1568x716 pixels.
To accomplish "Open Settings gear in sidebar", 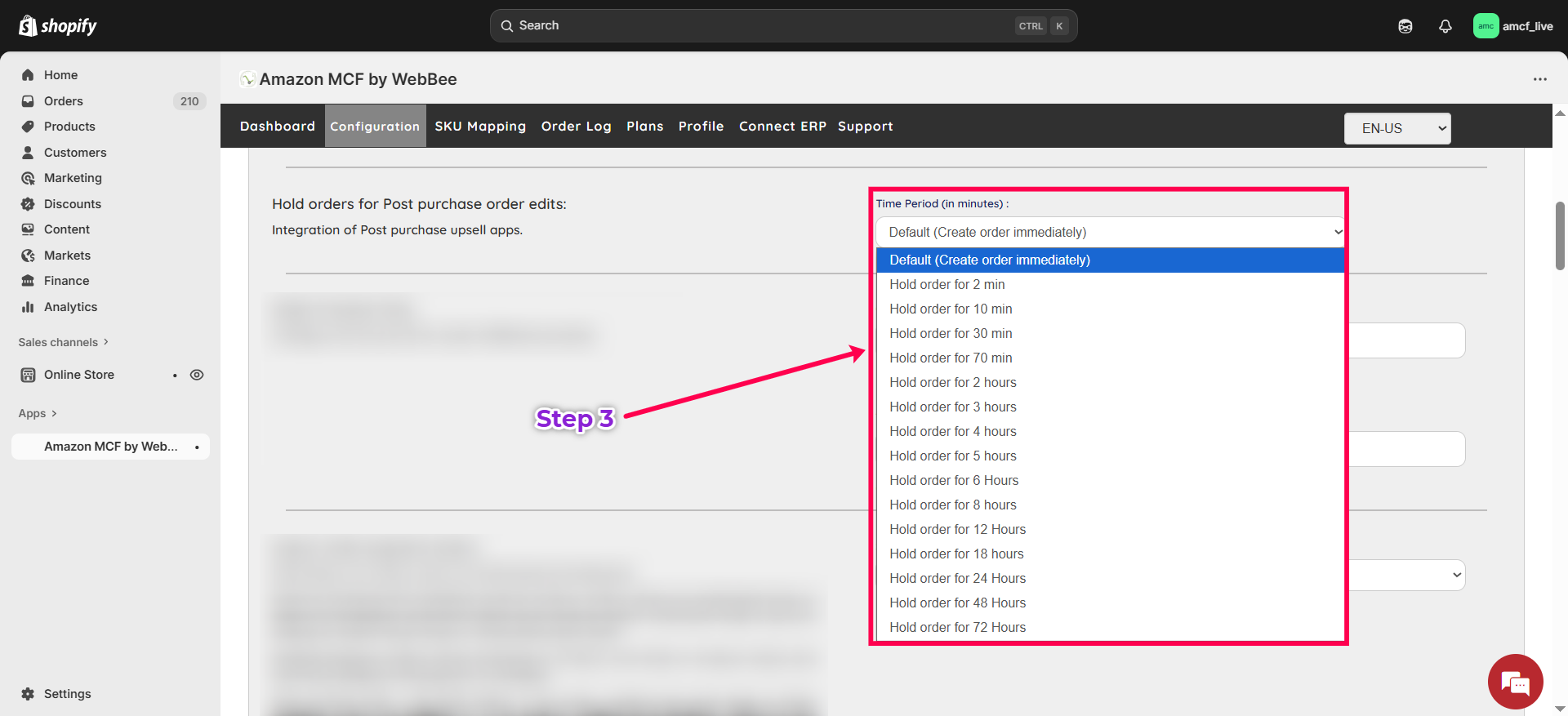I will point(28,694).
